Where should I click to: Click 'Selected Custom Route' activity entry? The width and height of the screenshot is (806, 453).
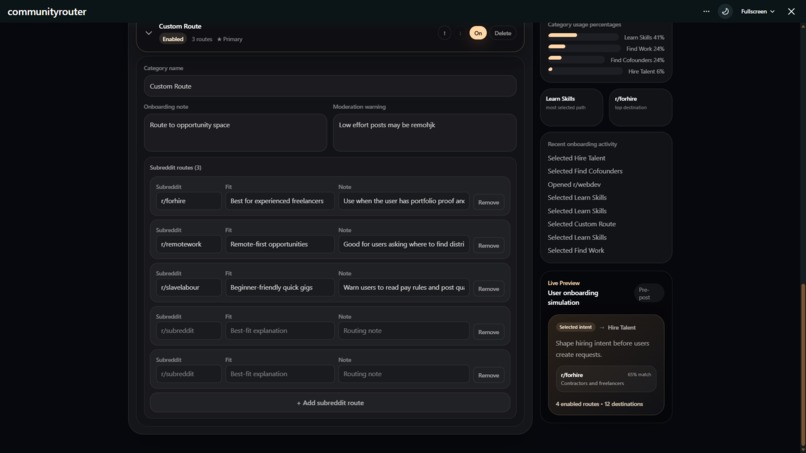click(581, 224)
